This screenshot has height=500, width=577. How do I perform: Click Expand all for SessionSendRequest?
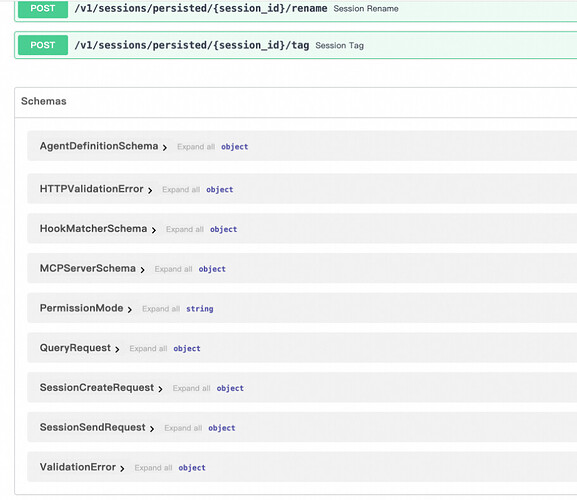pos(183,428)
